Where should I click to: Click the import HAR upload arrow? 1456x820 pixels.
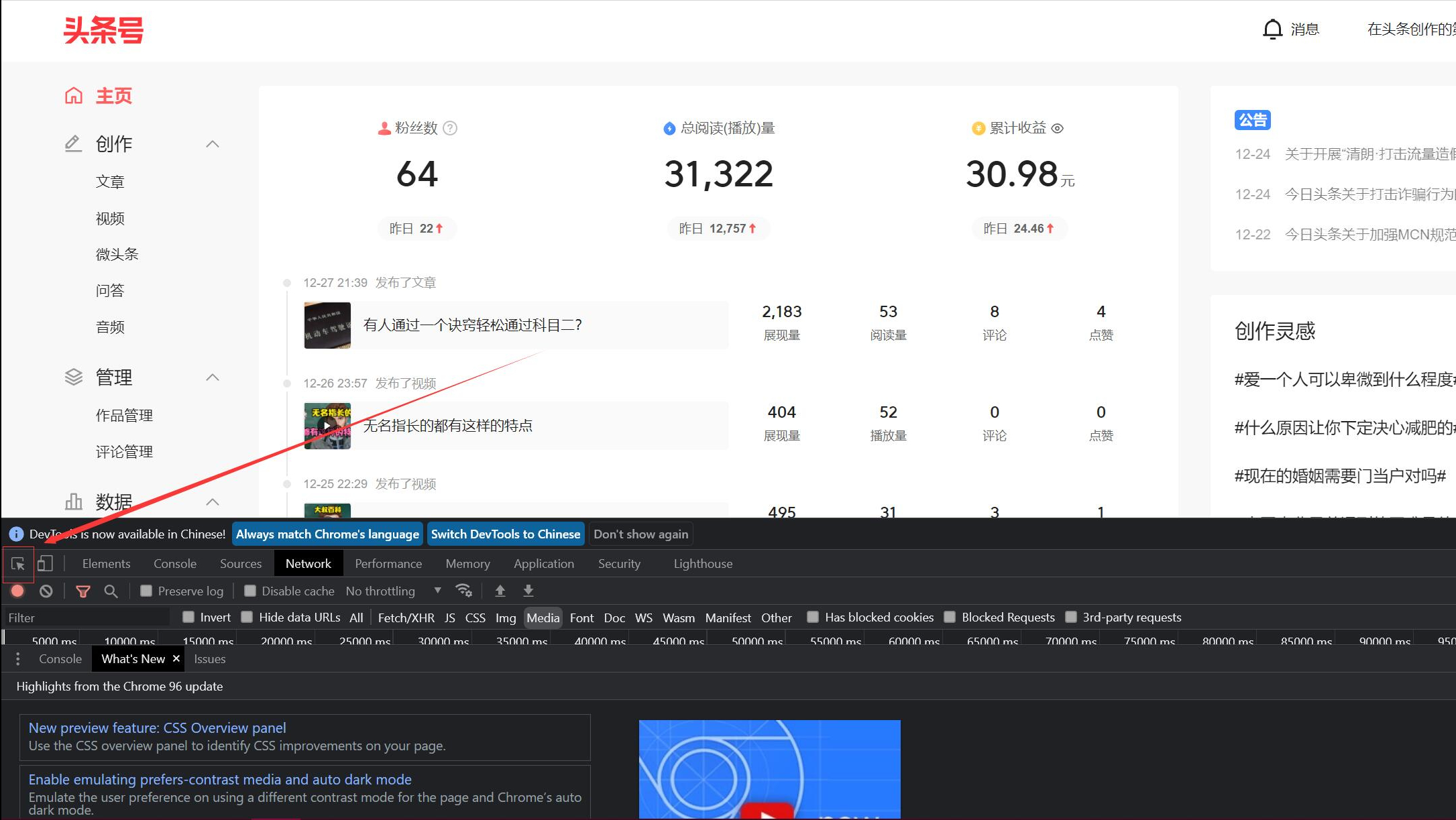(500, 591)
